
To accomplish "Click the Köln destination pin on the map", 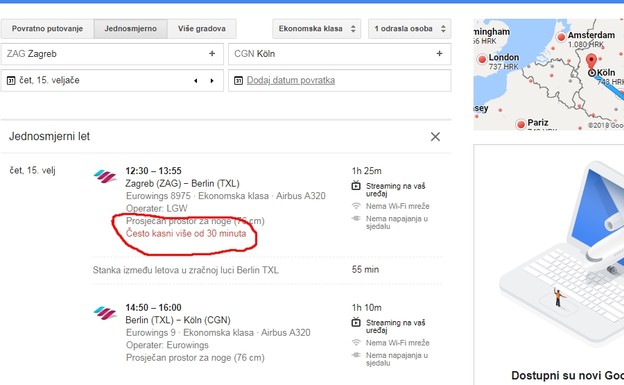I will pos(591,62).
